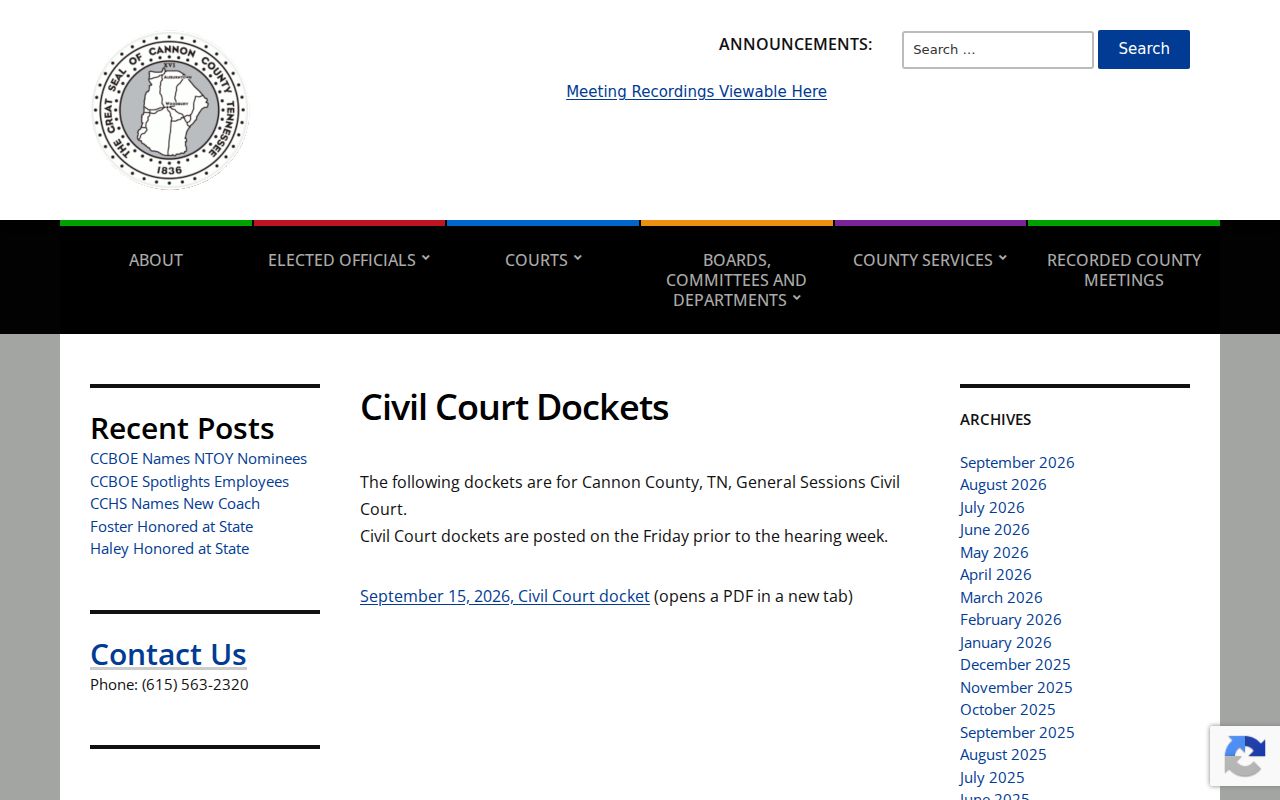Screen dimensions: 1280x800
Task: Click the Search button
Action: [x=1144, y=49]
